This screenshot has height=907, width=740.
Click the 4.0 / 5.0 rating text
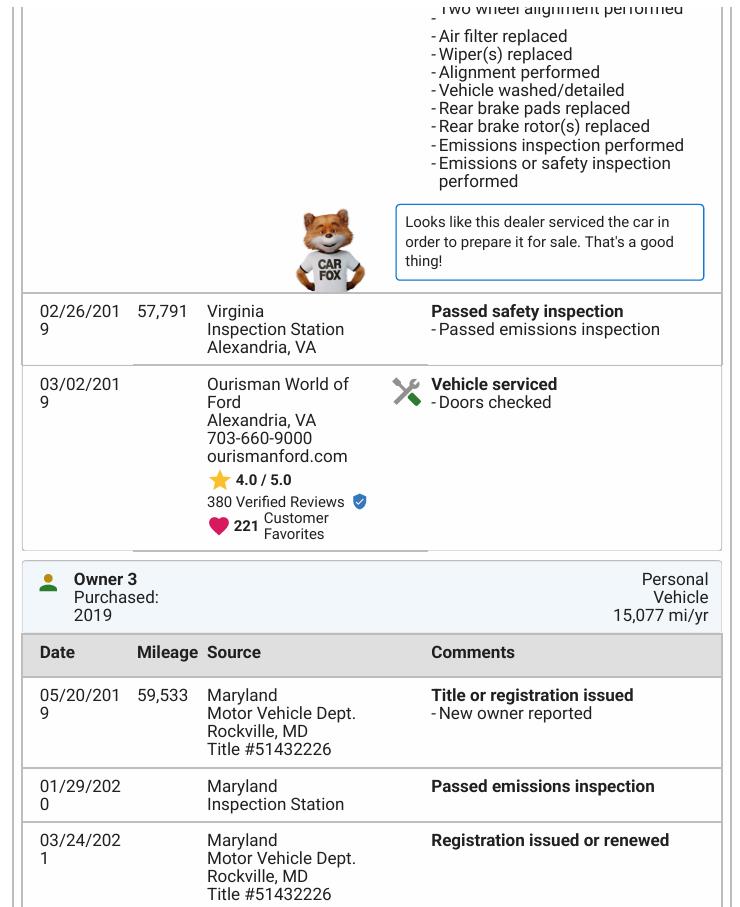tap(264, 480)
